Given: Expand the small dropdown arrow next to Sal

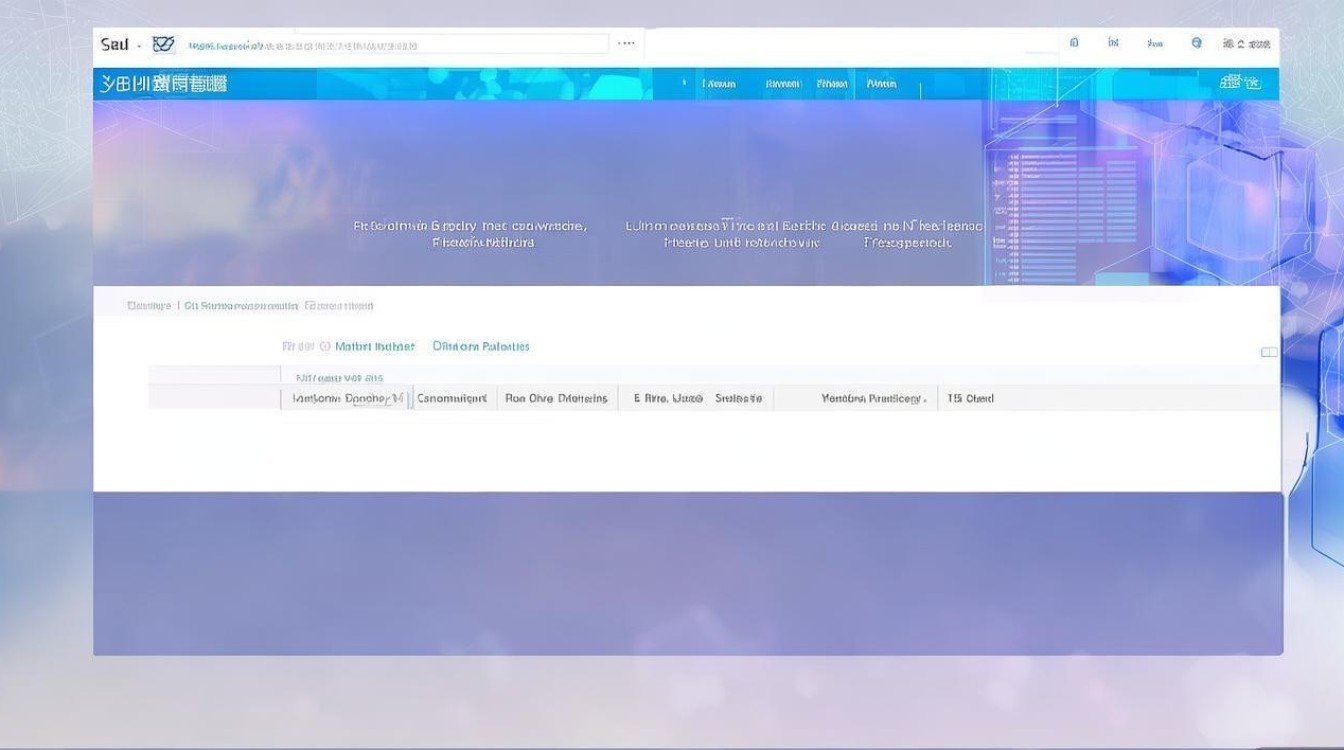Looking at the screenshot, I should coord(139,45).
